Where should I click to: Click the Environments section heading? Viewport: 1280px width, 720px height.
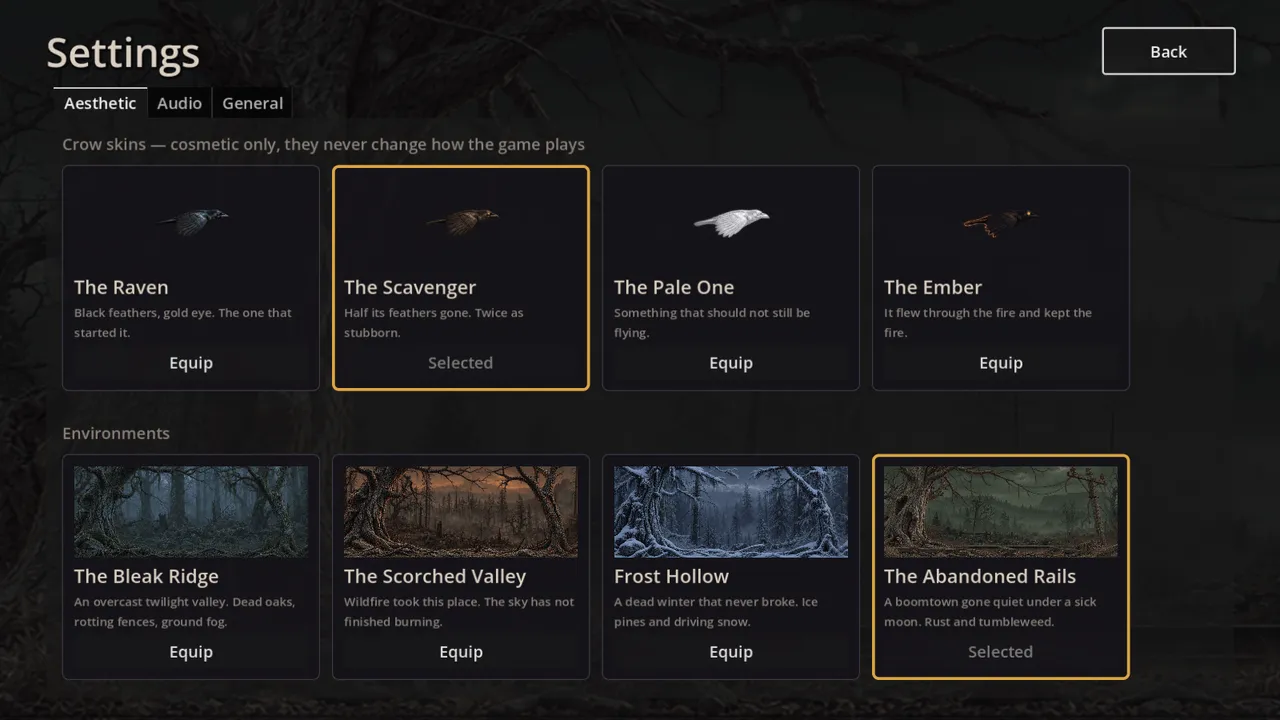click(116, 433)
